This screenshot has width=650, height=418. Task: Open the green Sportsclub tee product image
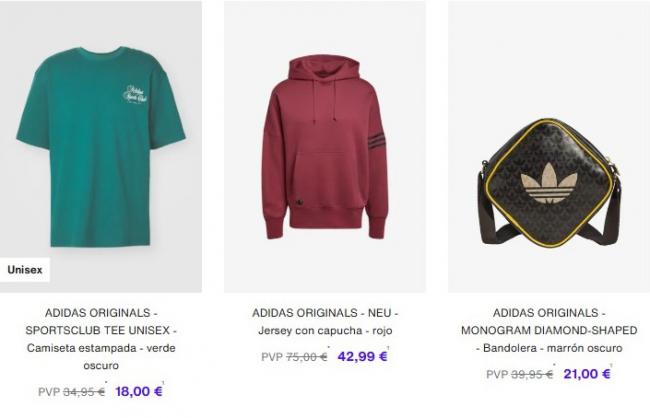[101, 146]
